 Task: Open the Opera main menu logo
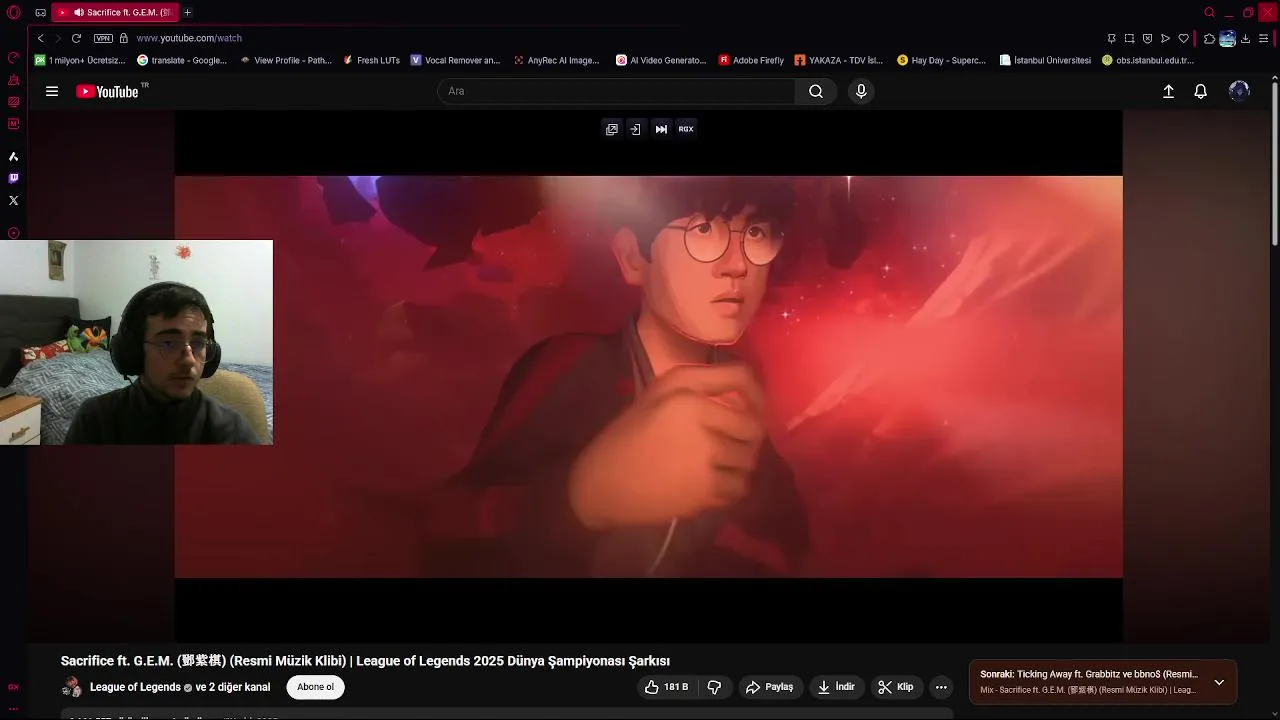click(14, 12)
